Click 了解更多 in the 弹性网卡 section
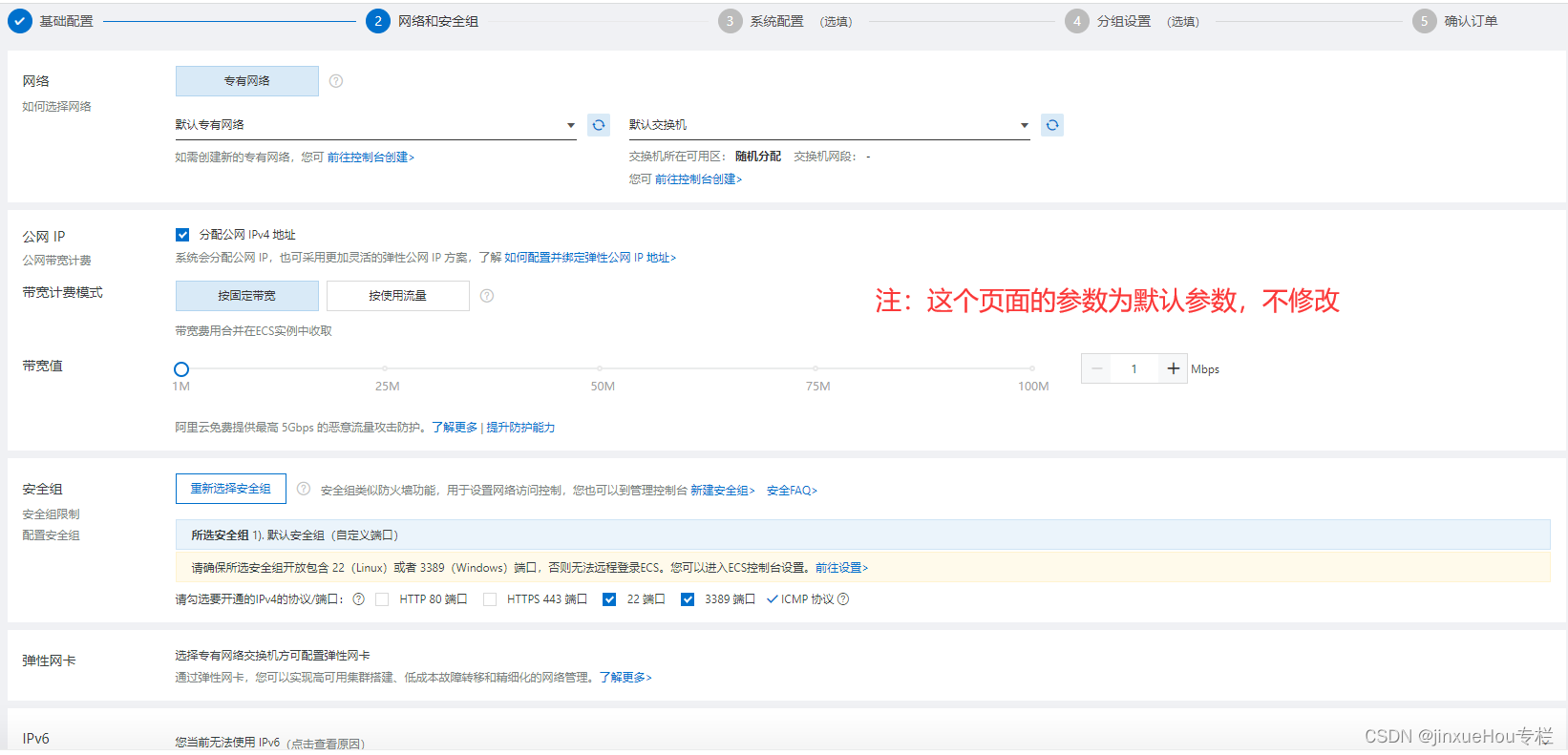Image resolution: width=1568 pixels, height=755 pixels. click(x=625, y=678)
